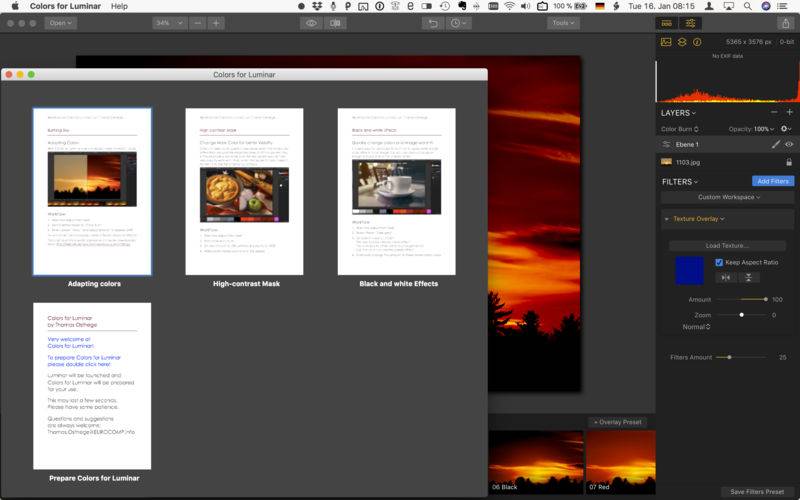Show image info circle icon
The image size is (800, 500).
[697, 42]
